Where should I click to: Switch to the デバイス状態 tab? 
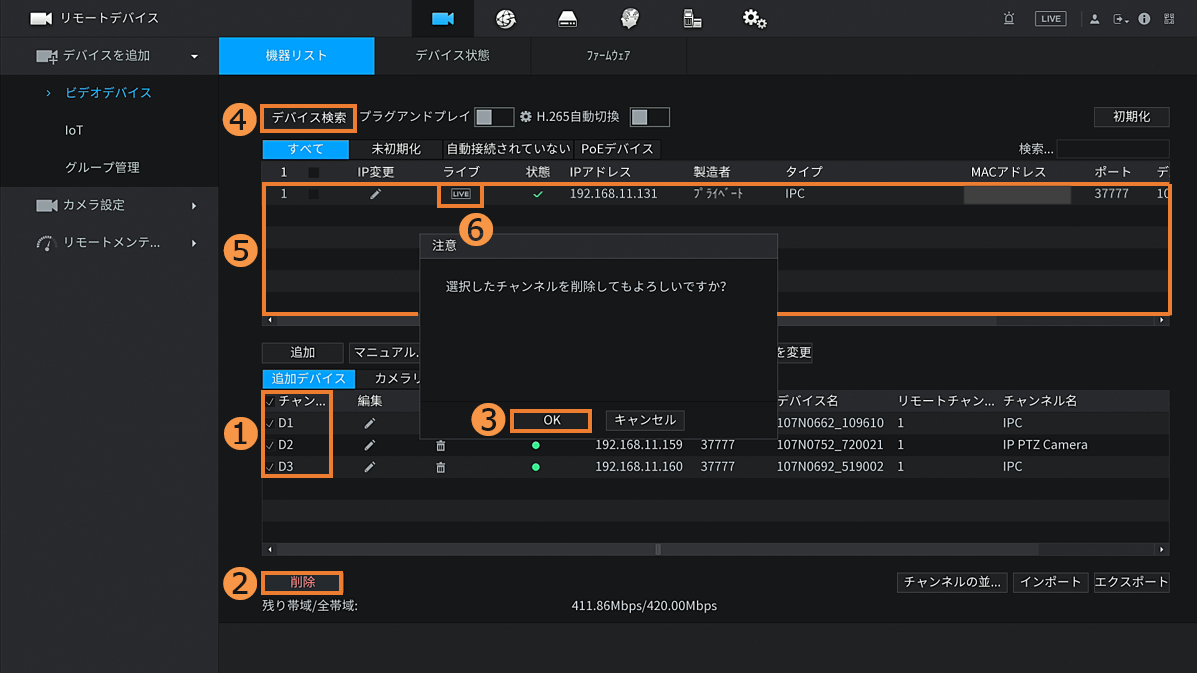tap(452, 56)
